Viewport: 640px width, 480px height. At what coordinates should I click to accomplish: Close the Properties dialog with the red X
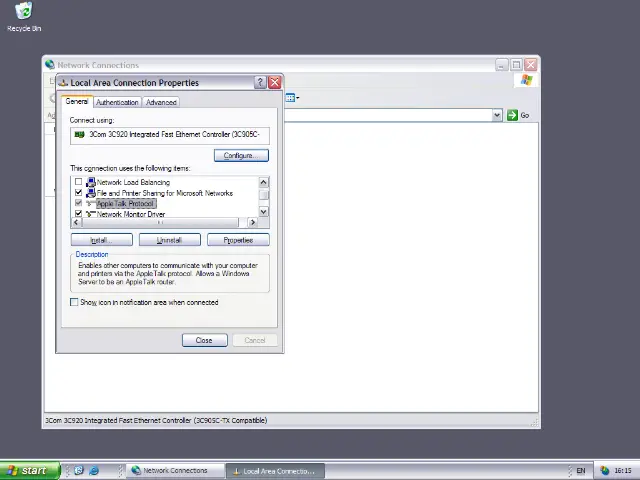[x=275, y=82]
